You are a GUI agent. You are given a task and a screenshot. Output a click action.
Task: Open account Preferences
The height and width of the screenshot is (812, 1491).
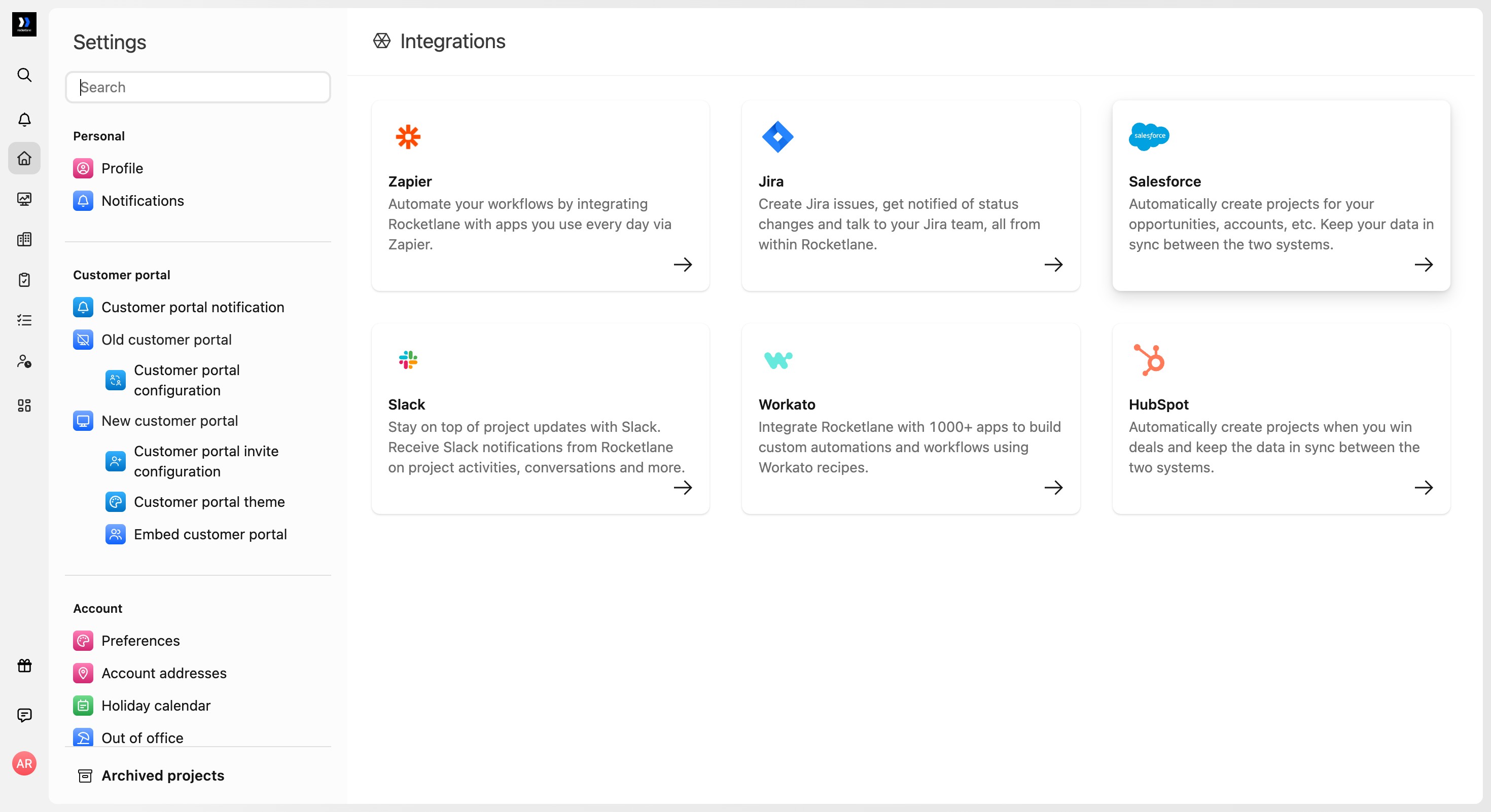click(x=127, y=640)
